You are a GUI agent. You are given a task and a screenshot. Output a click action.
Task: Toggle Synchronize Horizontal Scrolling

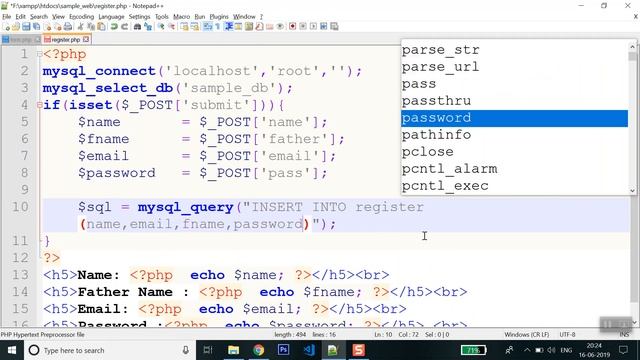pyautogui.click(x=195, y=27)
